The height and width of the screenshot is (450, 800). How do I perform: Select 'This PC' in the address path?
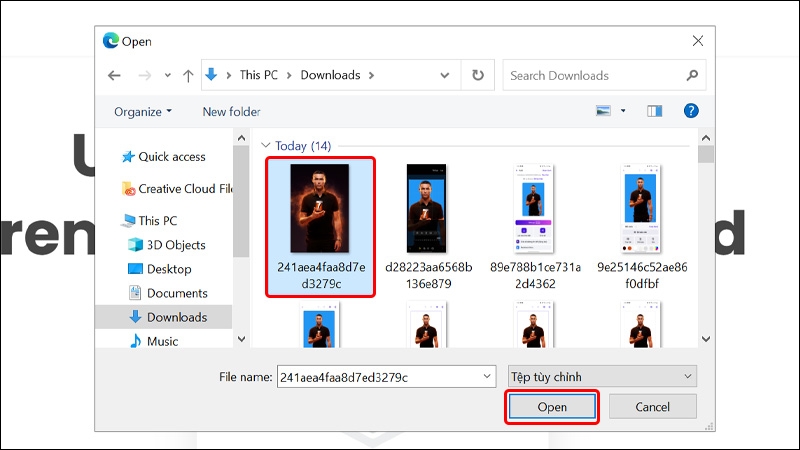click(259, 75)
